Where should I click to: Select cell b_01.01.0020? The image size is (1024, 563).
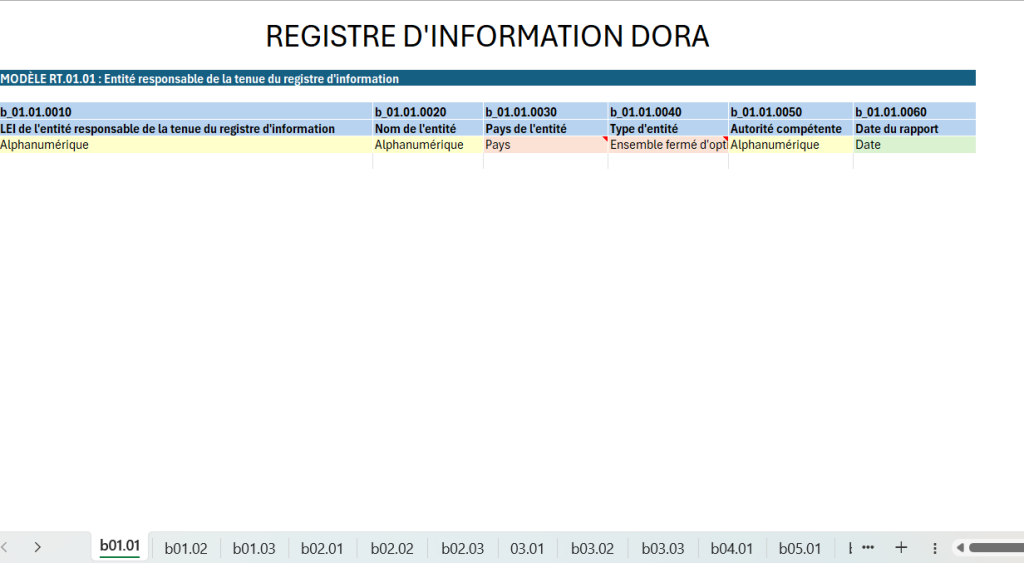428,112
